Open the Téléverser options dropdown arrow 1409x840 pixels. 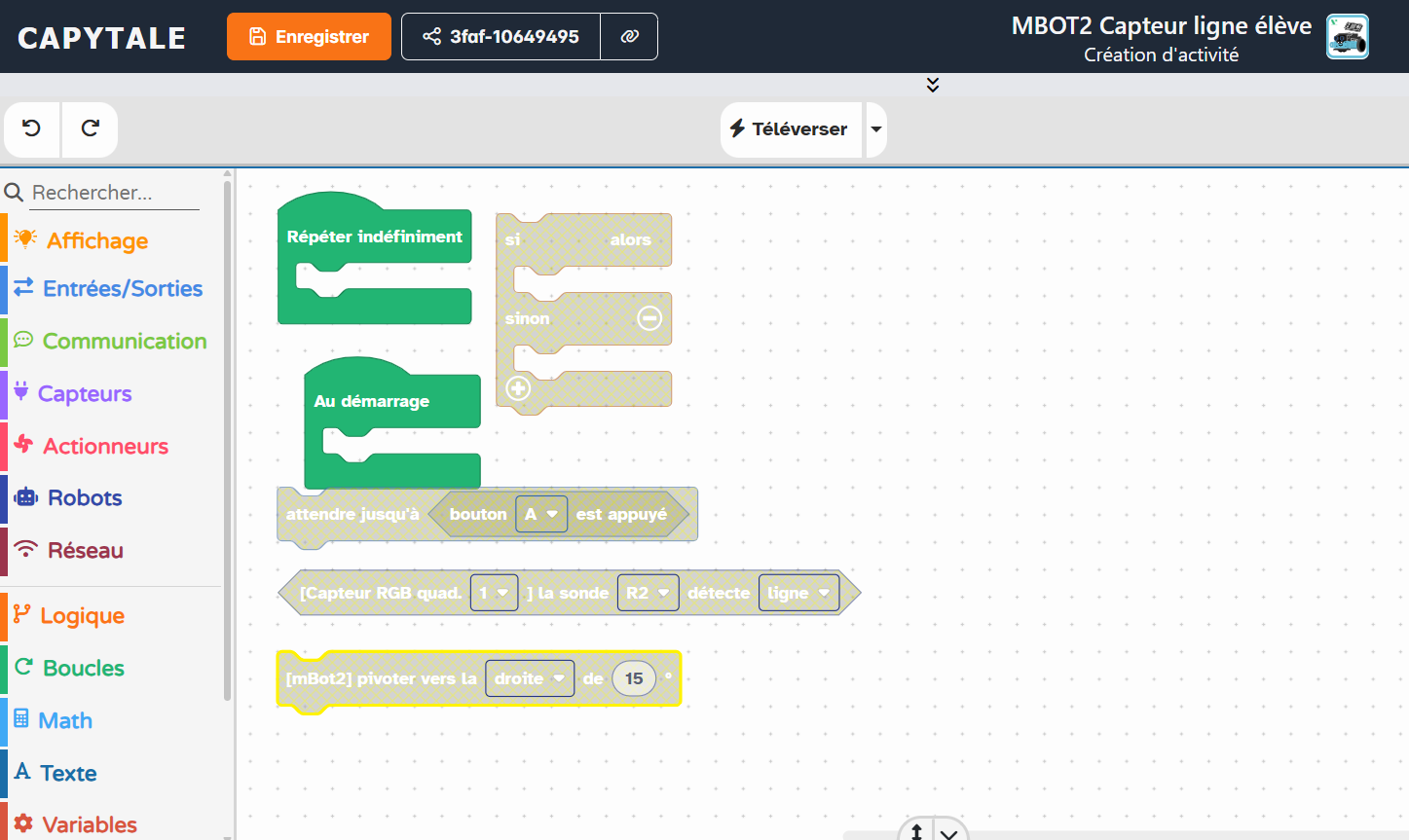pyautogui.click(x=876, y=129)
